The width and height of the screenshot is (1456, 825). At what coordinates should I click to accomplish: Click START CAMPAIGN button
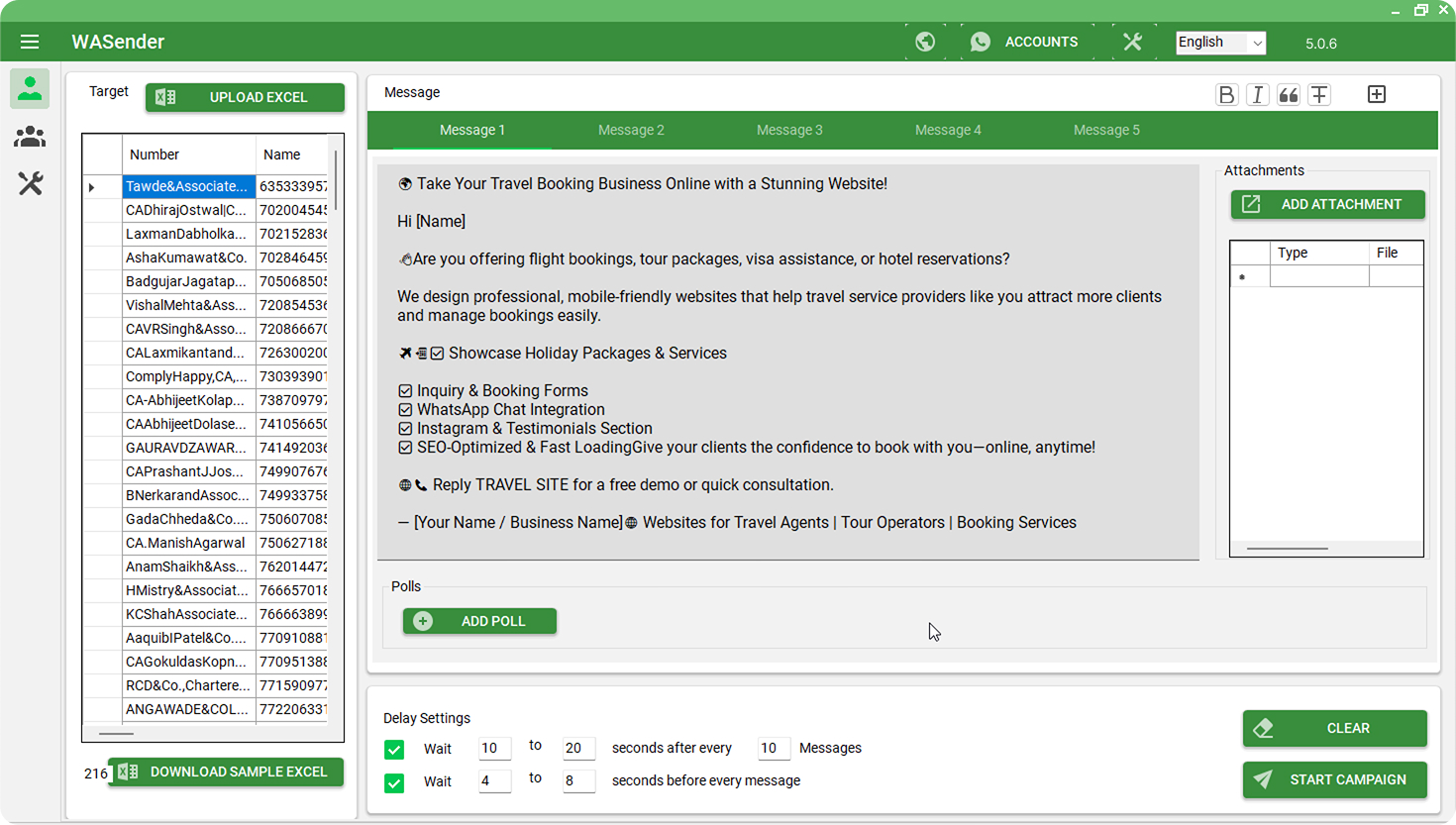pyautogui.click(x=1334, y=779)
